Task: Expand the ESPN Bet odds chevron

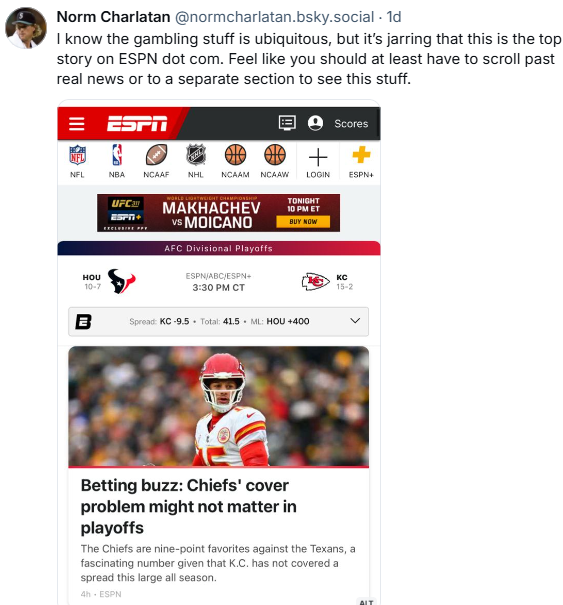Action: click(x=355, y=321)
